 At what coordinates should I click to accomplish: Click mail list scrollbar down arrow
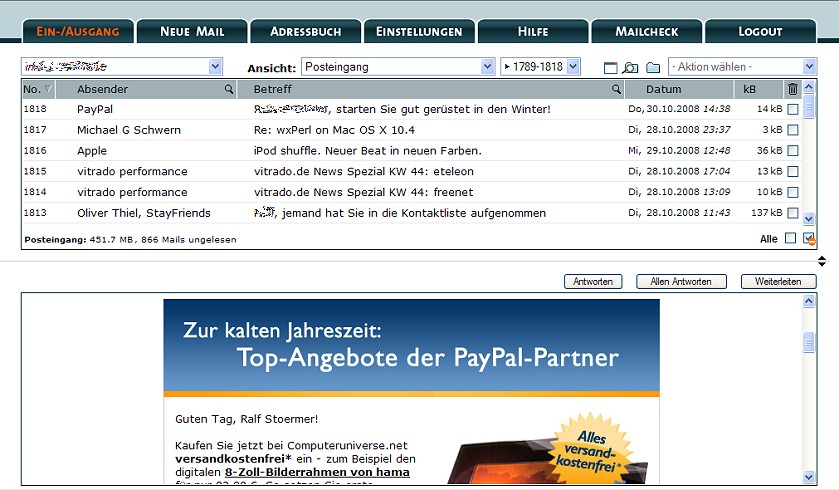pyautogui.click(x=809, y=218)
